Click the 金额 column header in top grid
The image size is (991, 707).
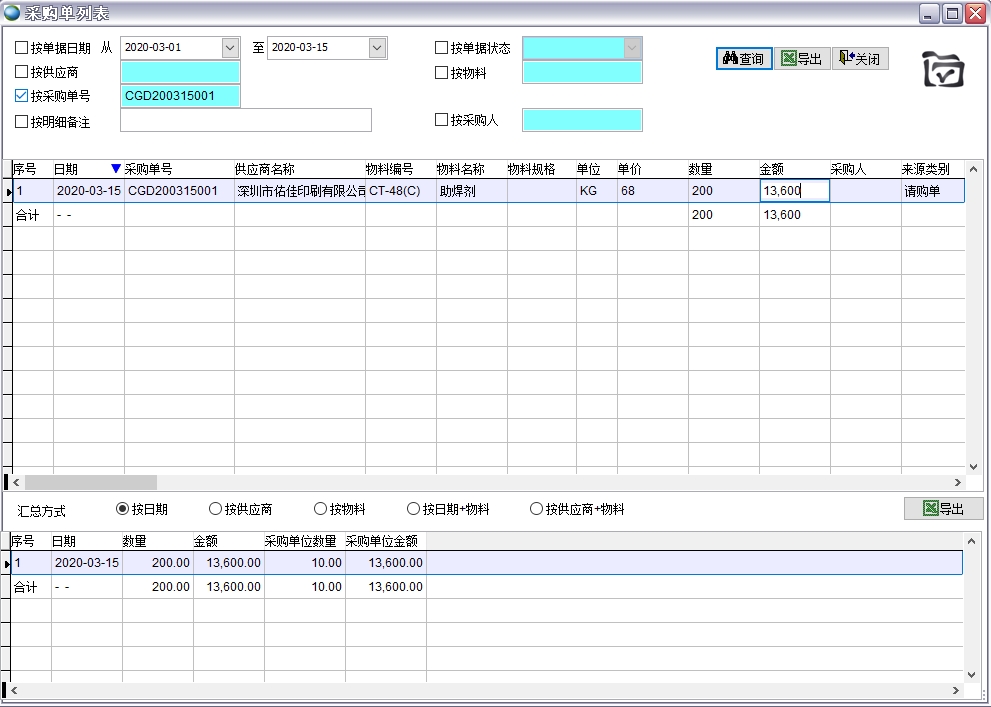click(x=772, y=169)
